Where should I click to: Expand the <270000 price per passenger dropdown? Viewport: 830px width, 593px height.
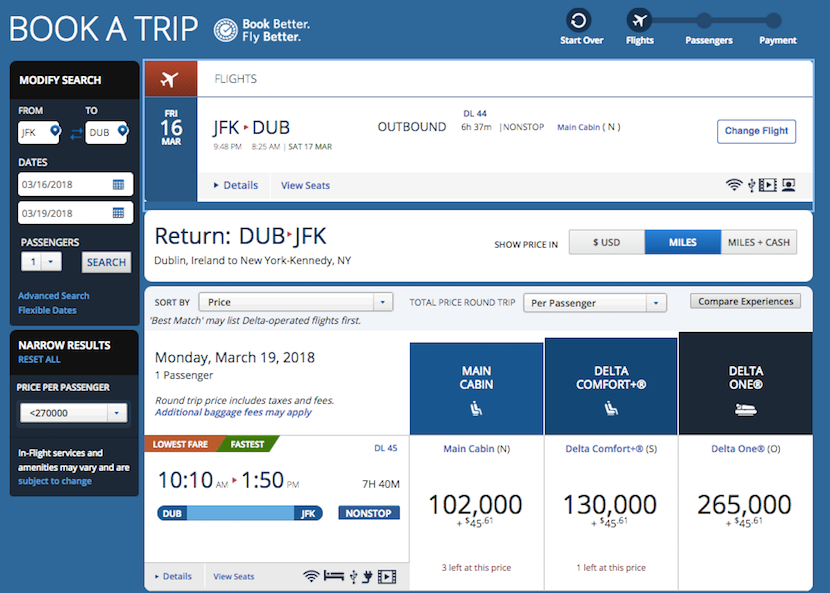(x=73, y=412)
